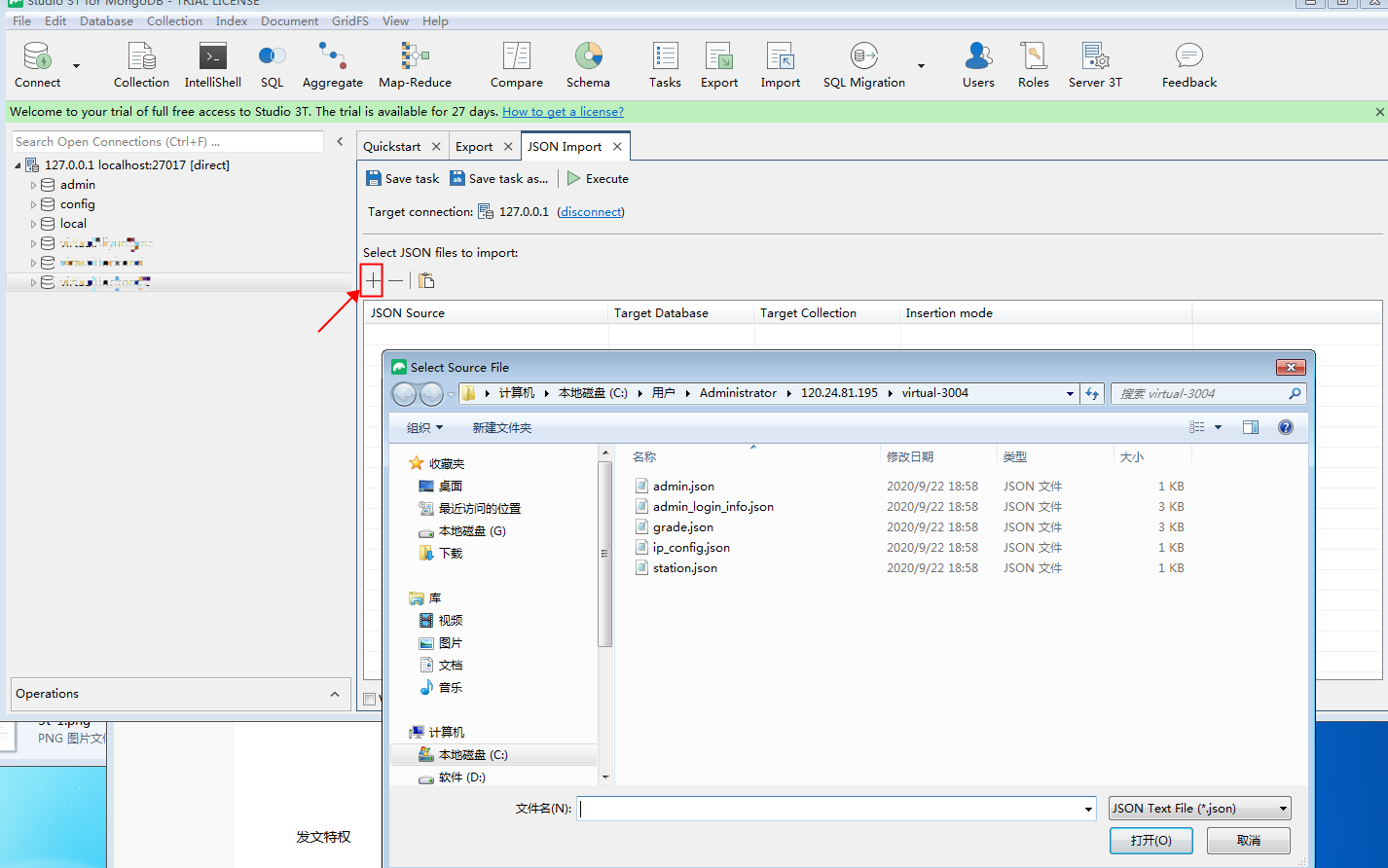Screen dimensions: 1388x868
Task: Collapse the connection tree side panel
Action: coord(340,142)
